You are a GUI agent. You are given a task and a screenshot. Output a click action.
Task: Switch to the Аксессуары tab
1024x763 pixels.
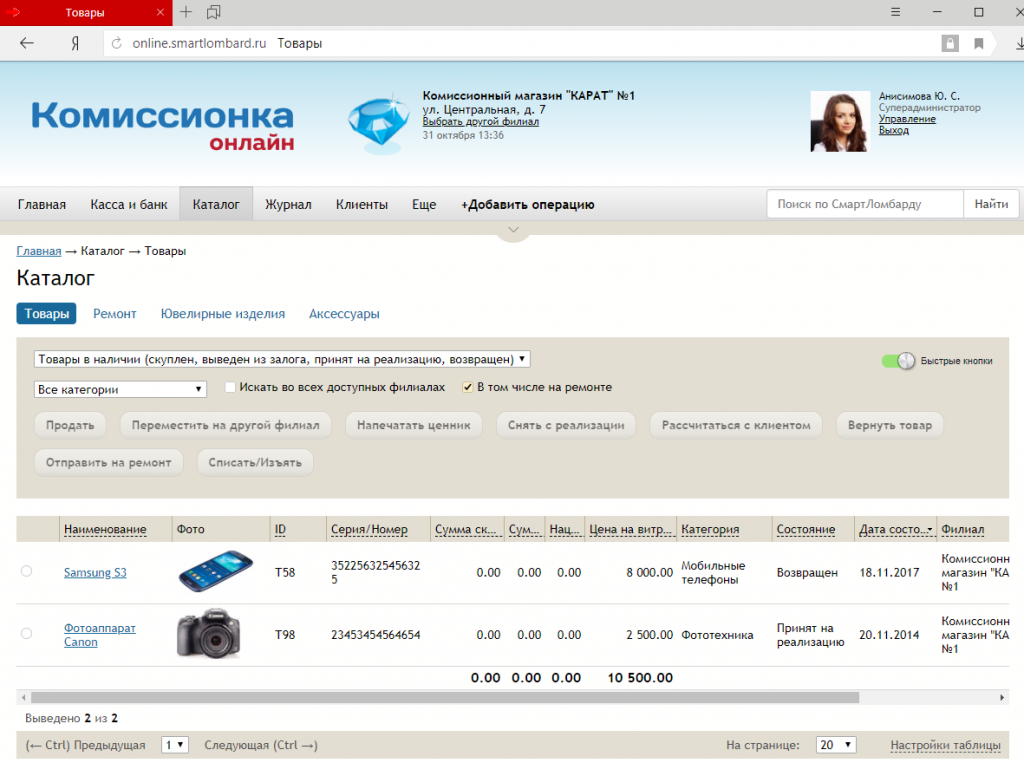click(x=344, y=314)
